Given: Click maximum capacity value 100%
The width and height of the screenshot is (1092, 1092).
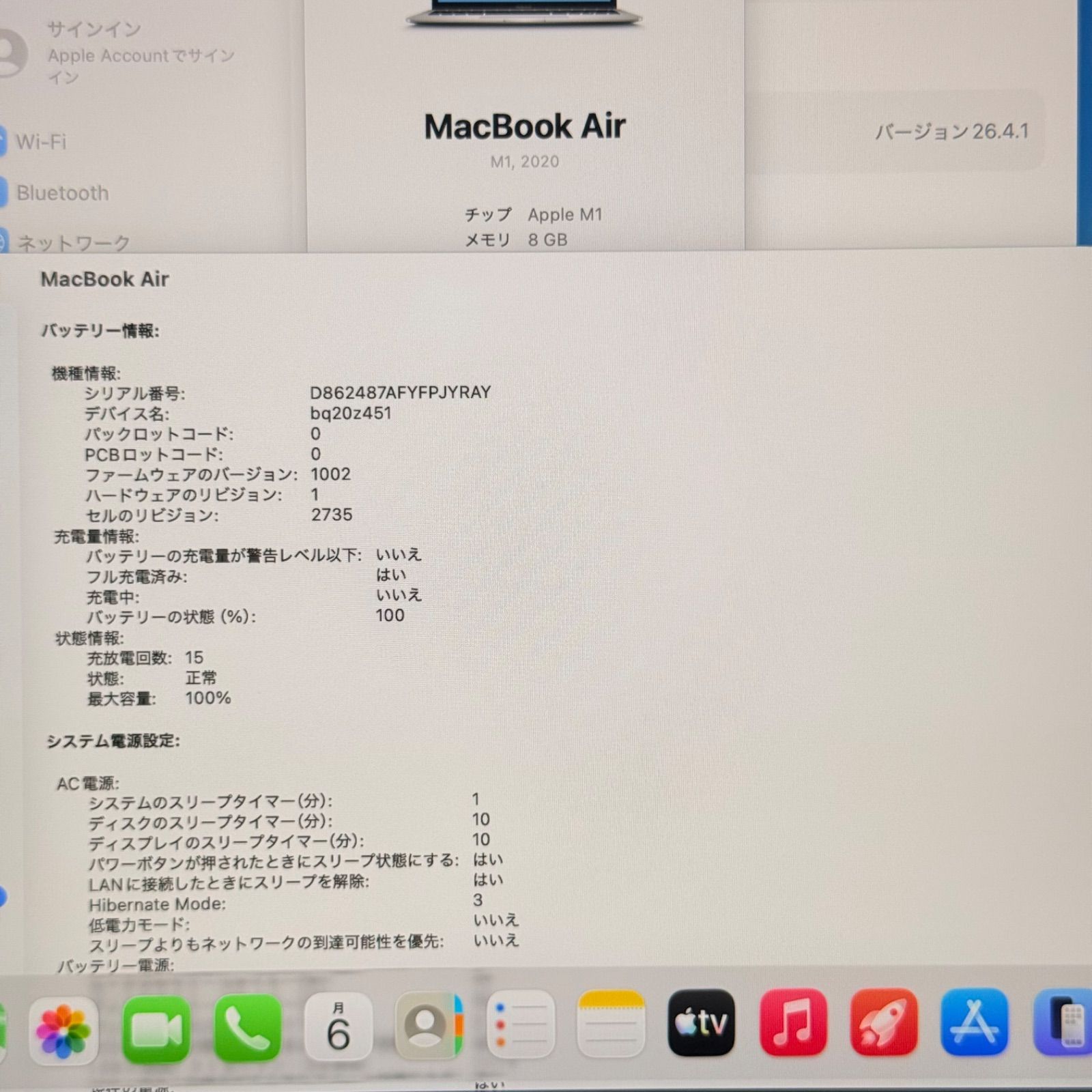Looking at the screenshot, I should pos(208,698).
